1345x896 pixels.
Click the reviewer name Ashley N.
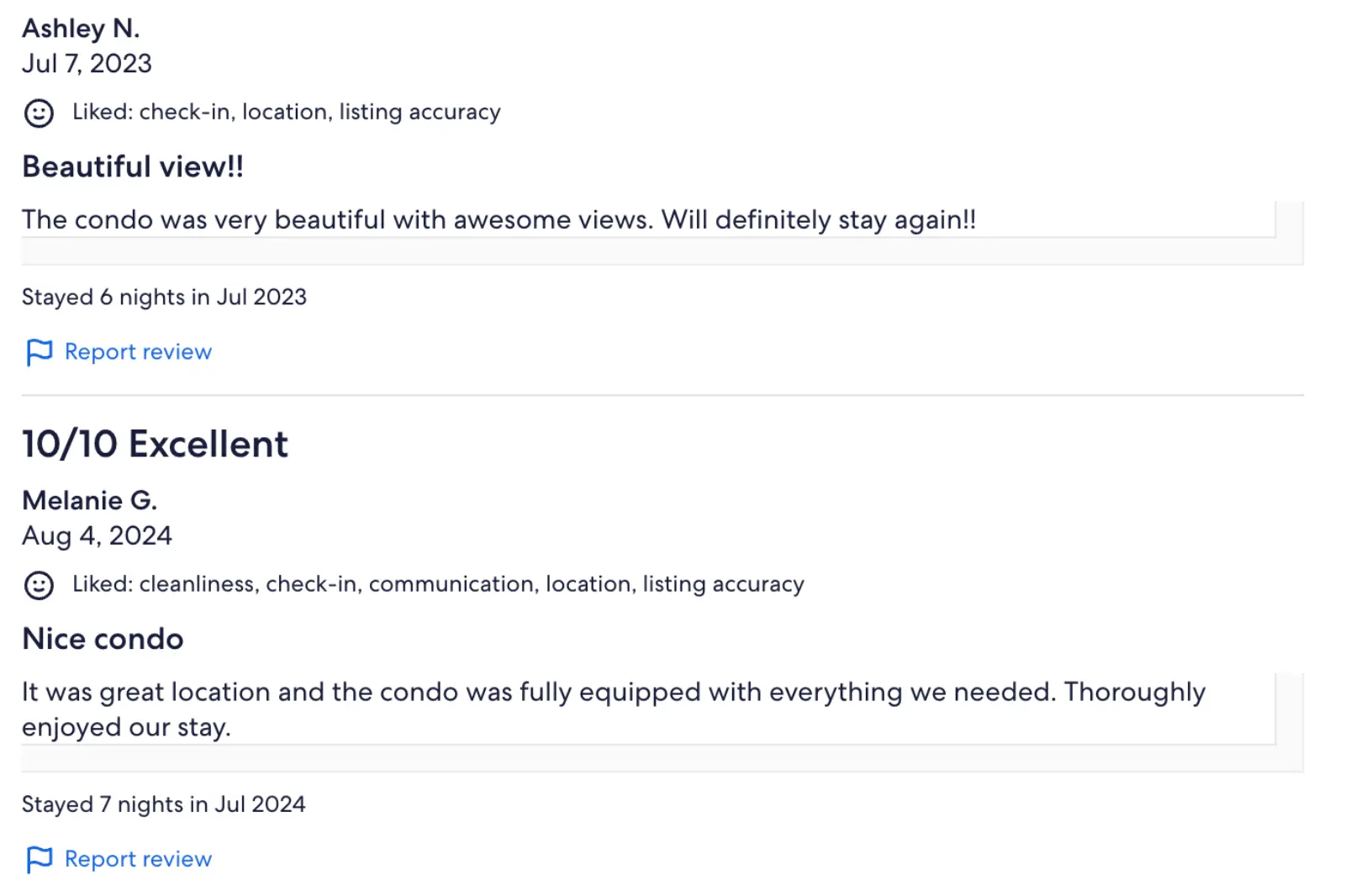[81, 29]
